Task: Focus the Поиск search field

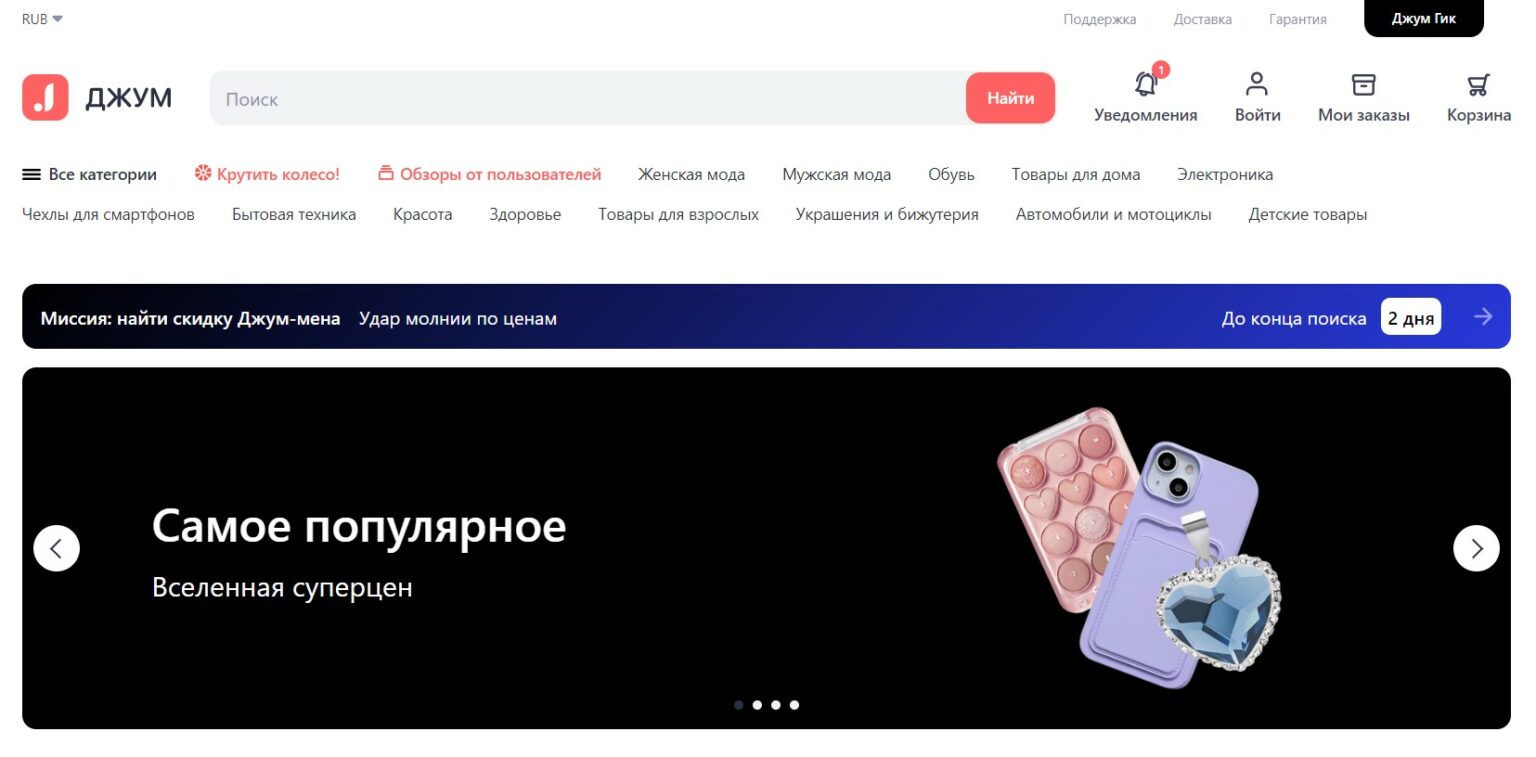Action: coord(588,98)
